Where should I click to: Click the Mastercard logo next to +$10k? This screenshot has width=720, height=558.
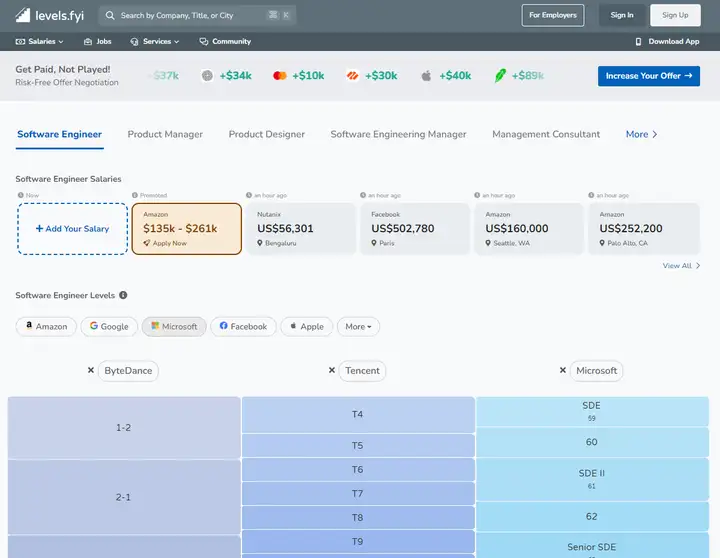[x=280, y=76]
